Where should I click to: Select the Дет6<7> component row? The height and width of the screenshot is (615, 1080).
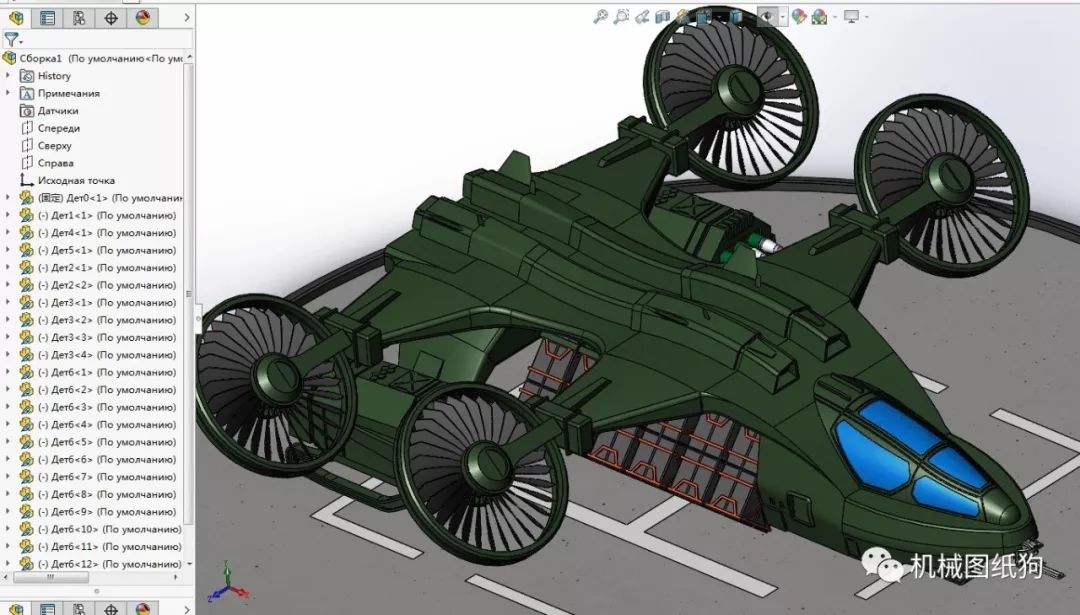pos(98,477)
